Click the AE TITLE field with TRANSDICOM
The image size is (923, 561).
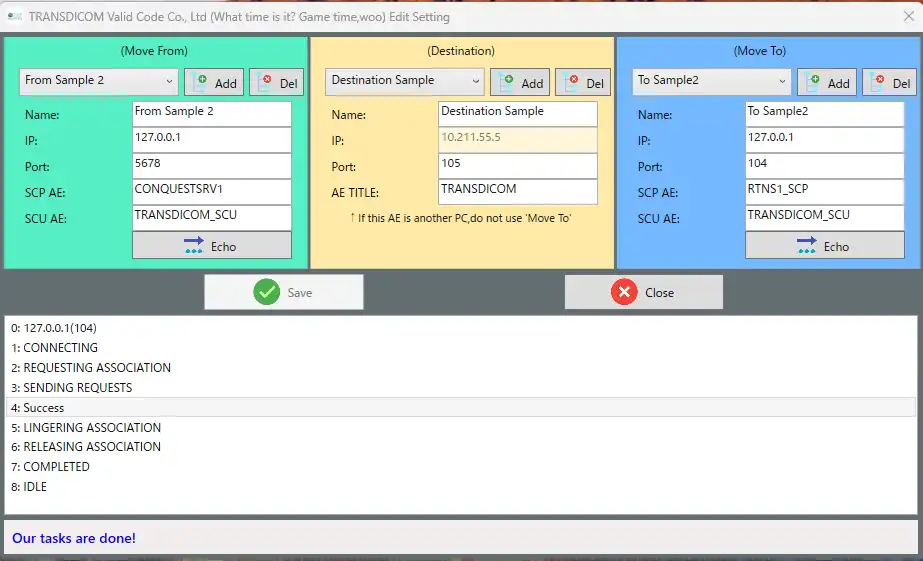518,191
